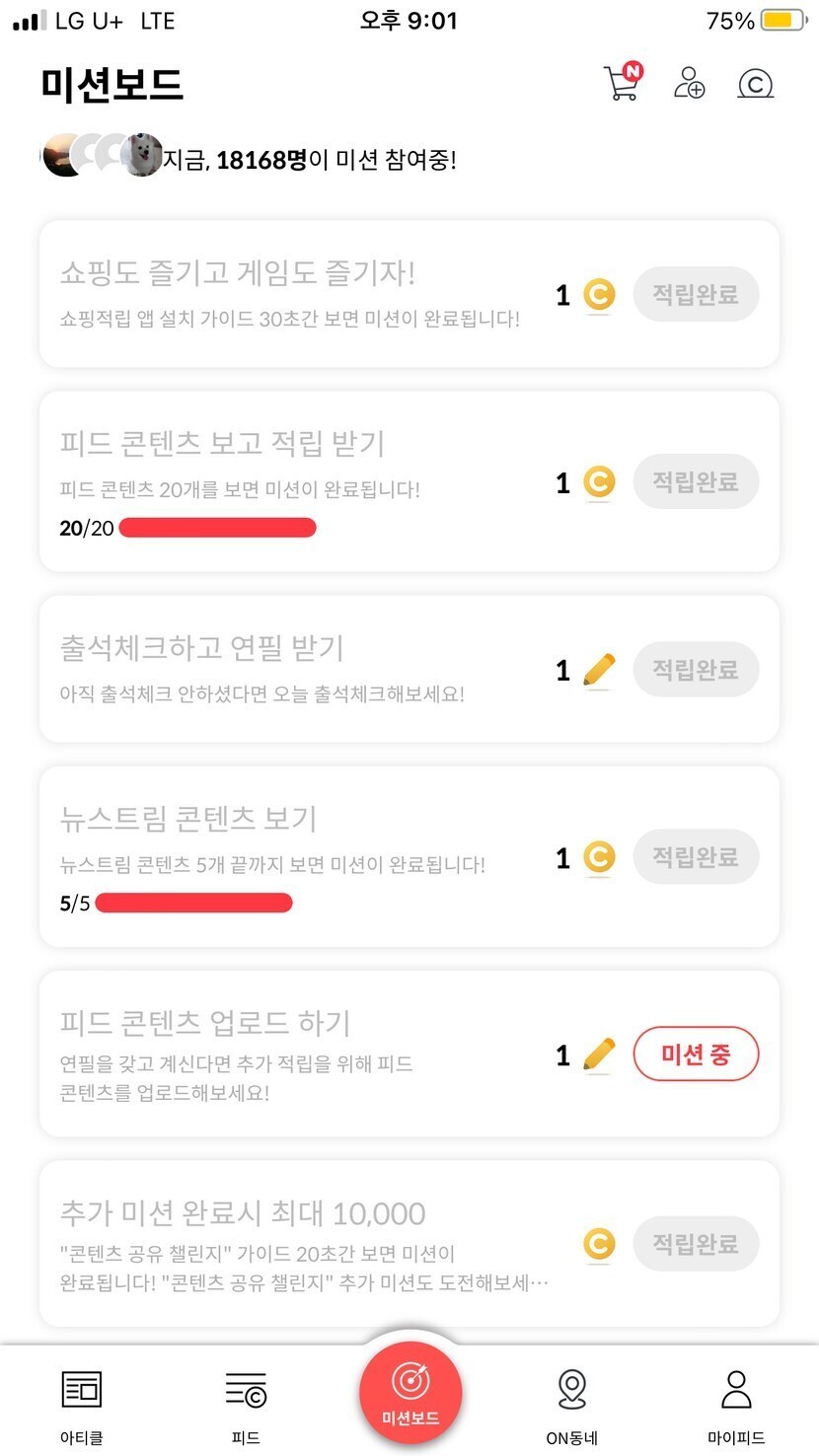Tap the coin icon for 쇼핑 mission
Viewport: 819px width, 1456px height.
point(598,294)
